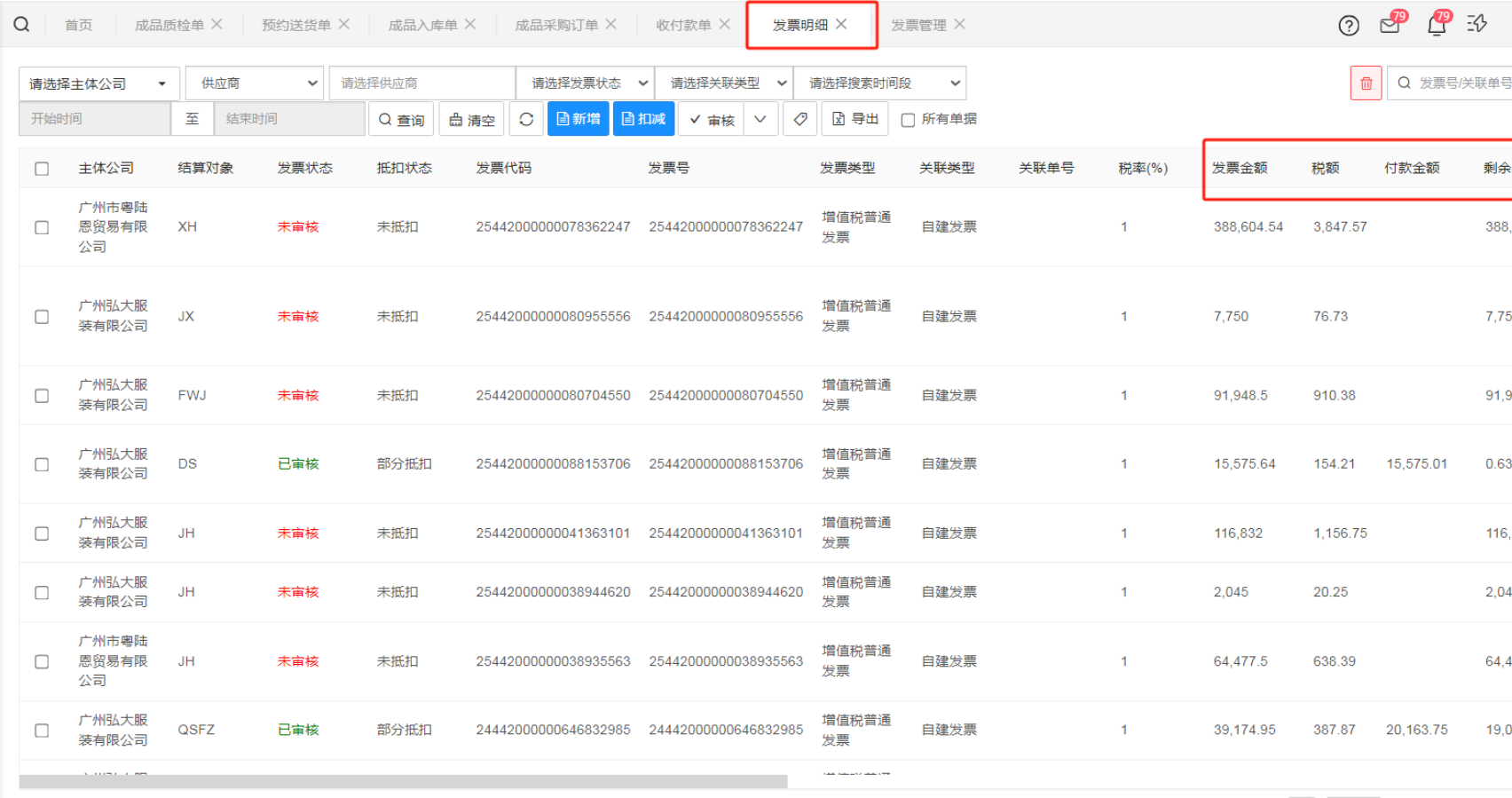Screen dimensions: 1512x798
Task: Click the red trash delete icon
Action: (1366, 83)
